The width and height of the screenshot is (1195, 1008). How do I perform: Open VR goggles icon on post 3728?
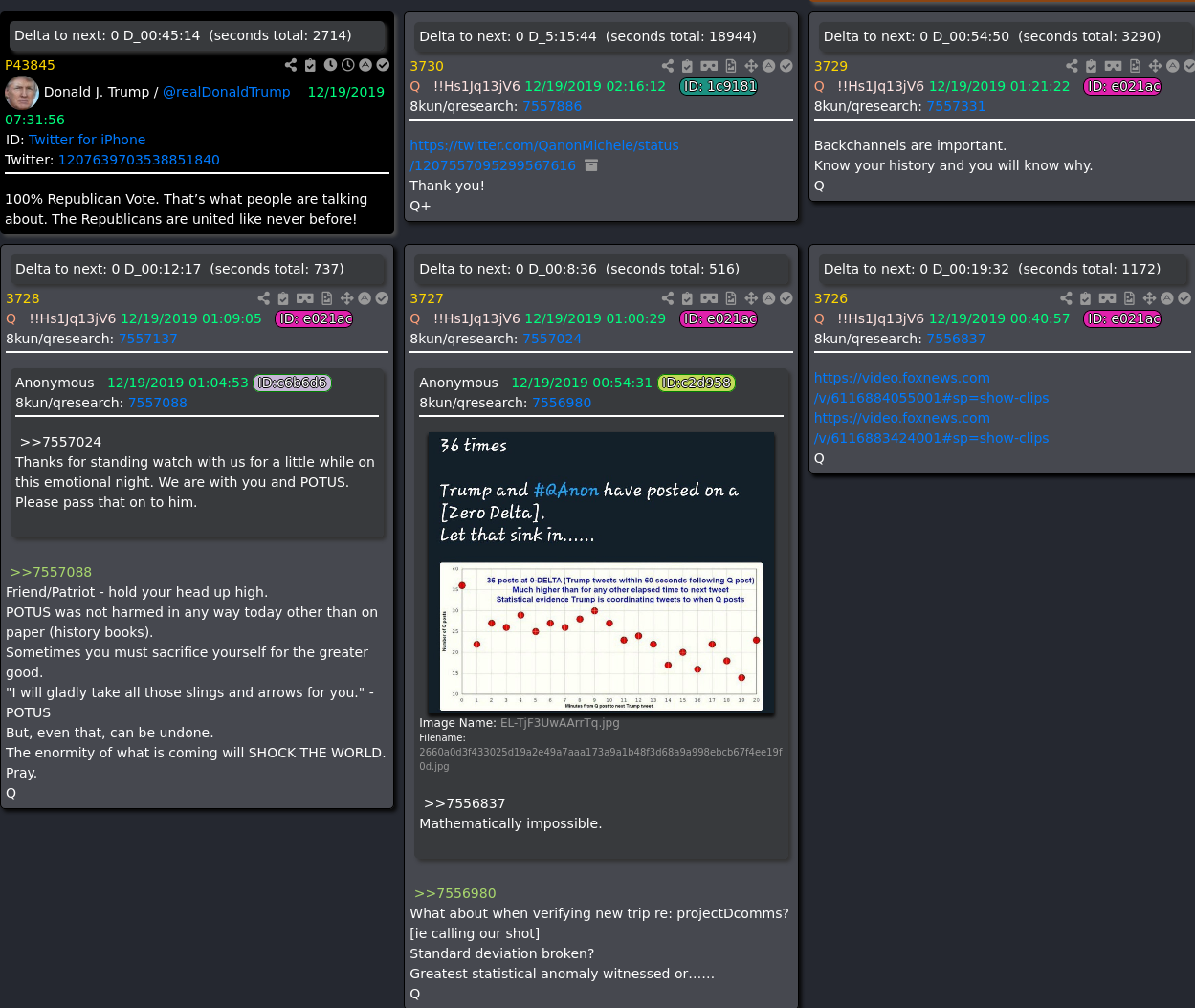(x=305, y=298)
